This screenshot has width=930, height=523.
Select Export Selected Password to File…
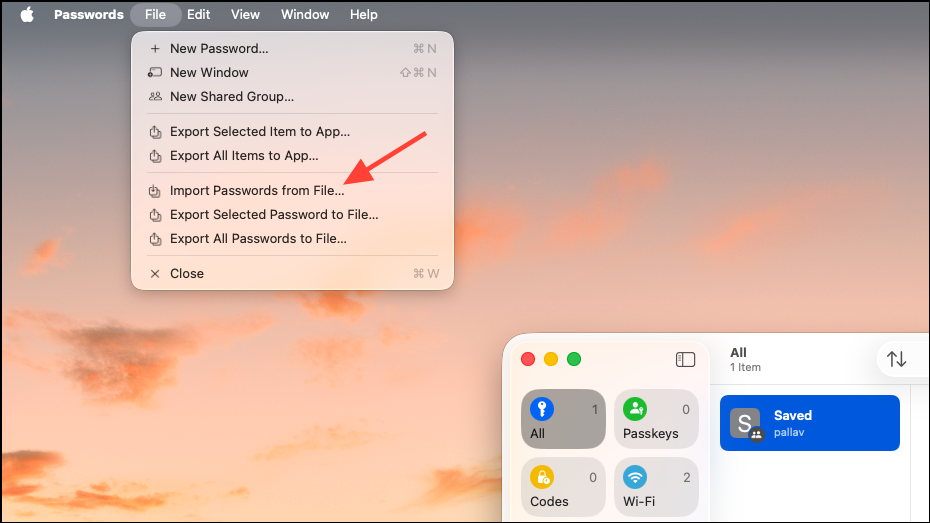pyautogui.click(x=292, y=215)
